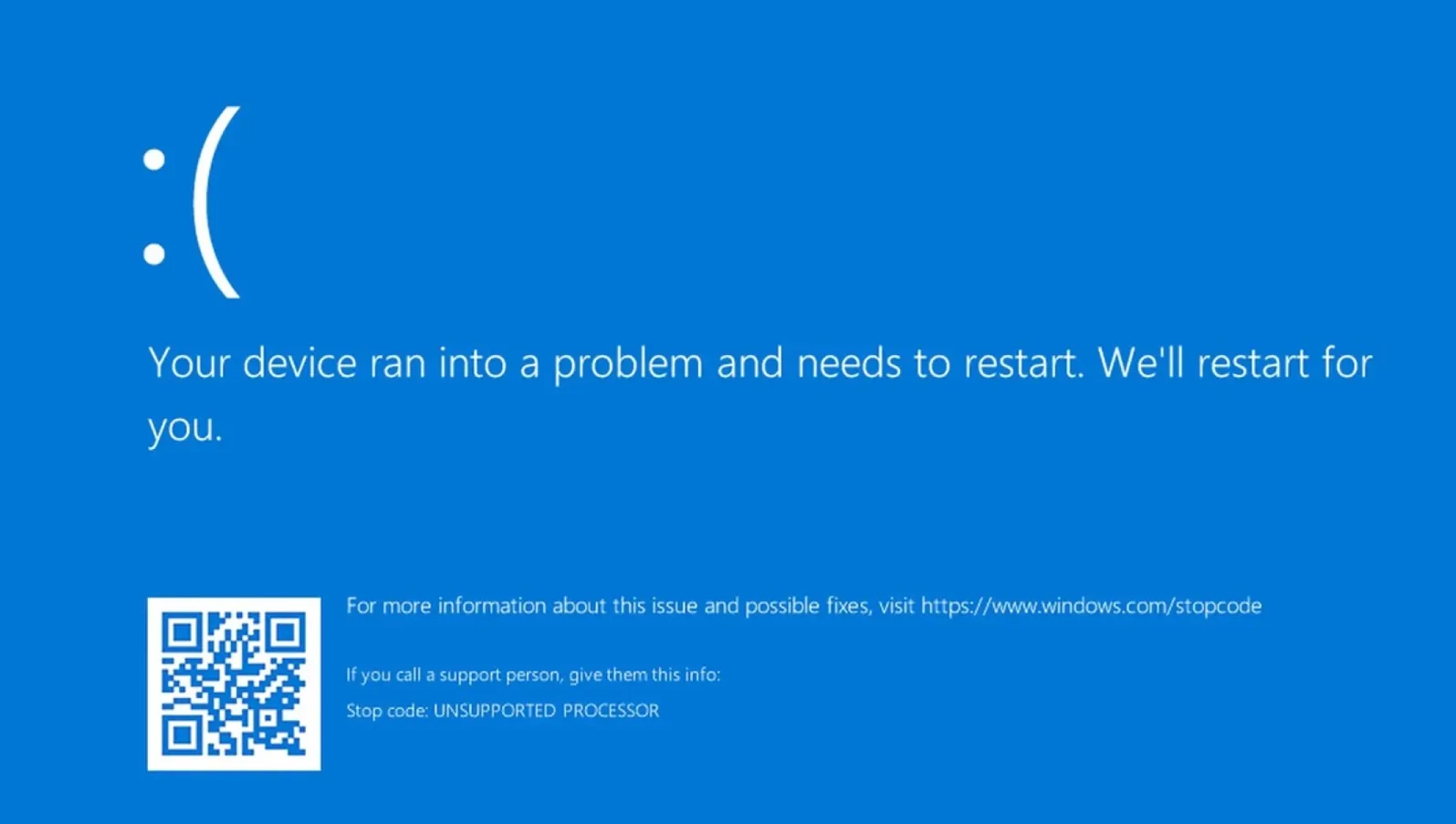Click the 'Stop code:' label
The image size is (1456, 824).
(387, 711)
